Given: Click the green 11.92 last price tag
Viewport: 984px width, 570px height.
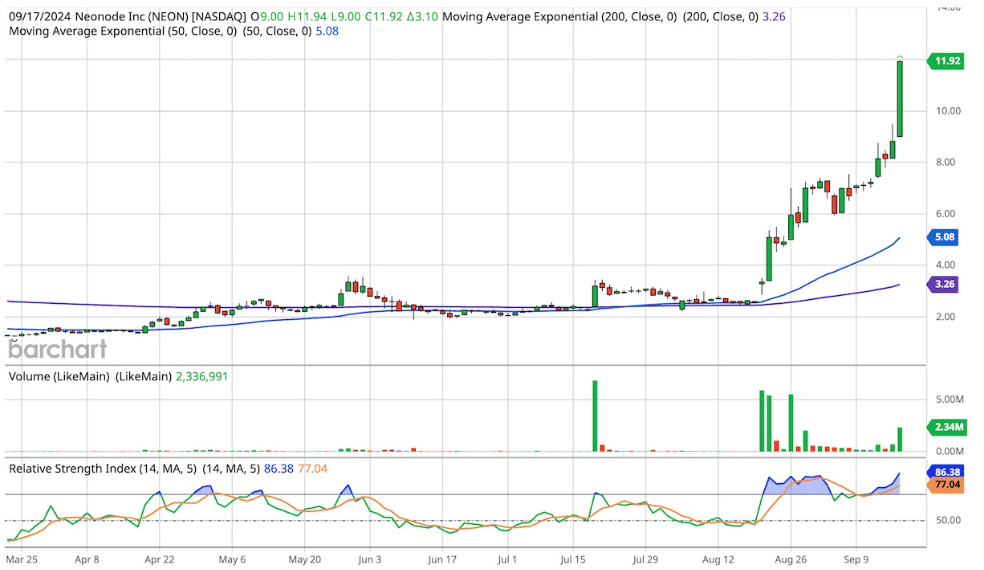Looking at the screenshot, I should [947, 61].
